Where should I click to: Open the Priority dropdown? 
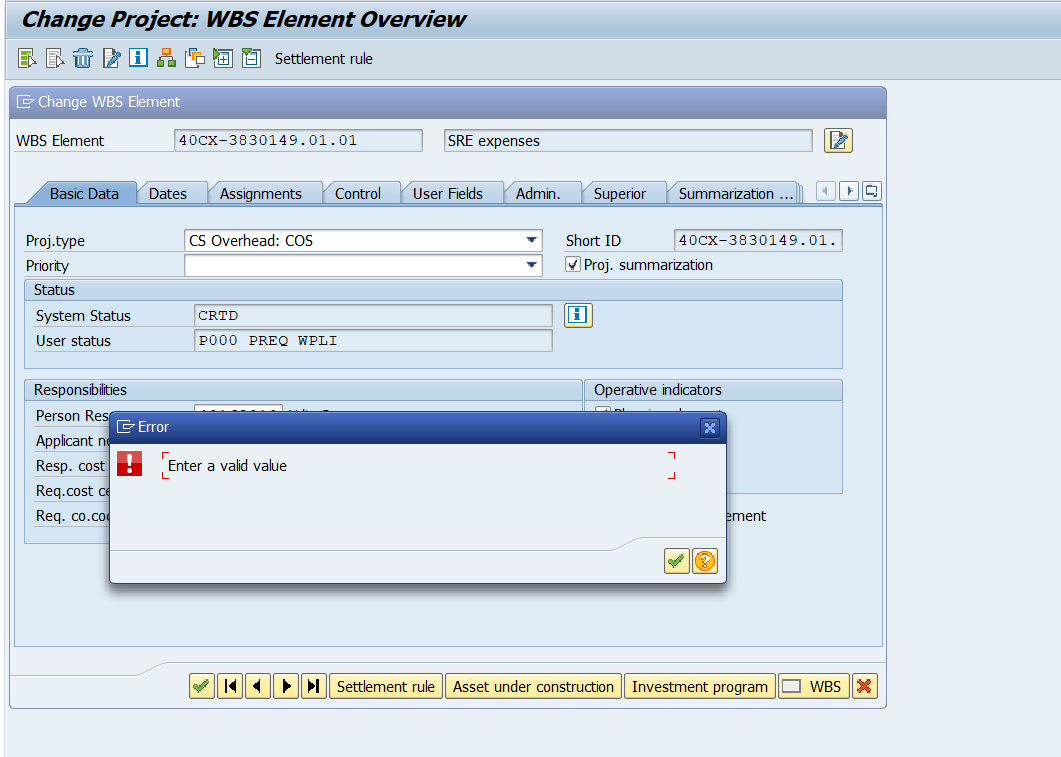[x=531, y=265]
